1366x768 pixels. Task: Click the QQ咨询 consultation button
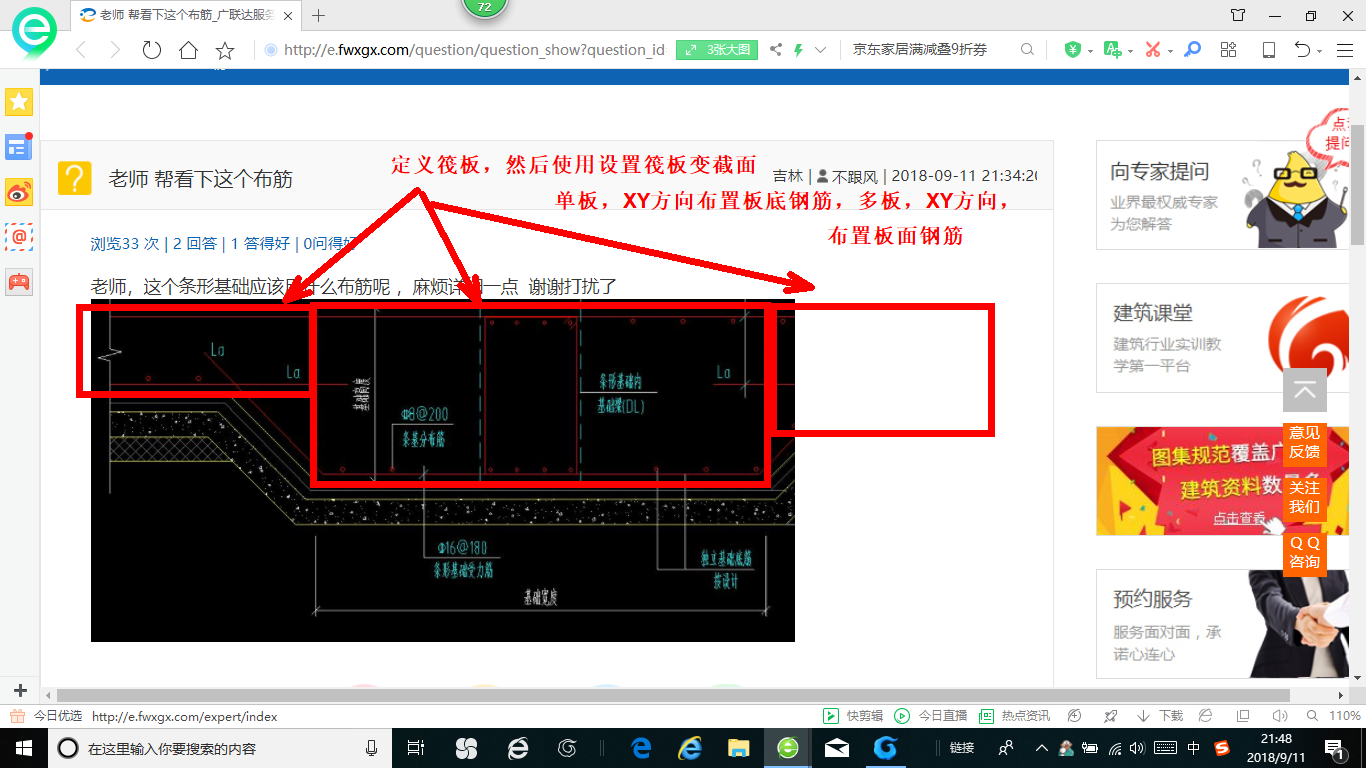point(1304,552)
